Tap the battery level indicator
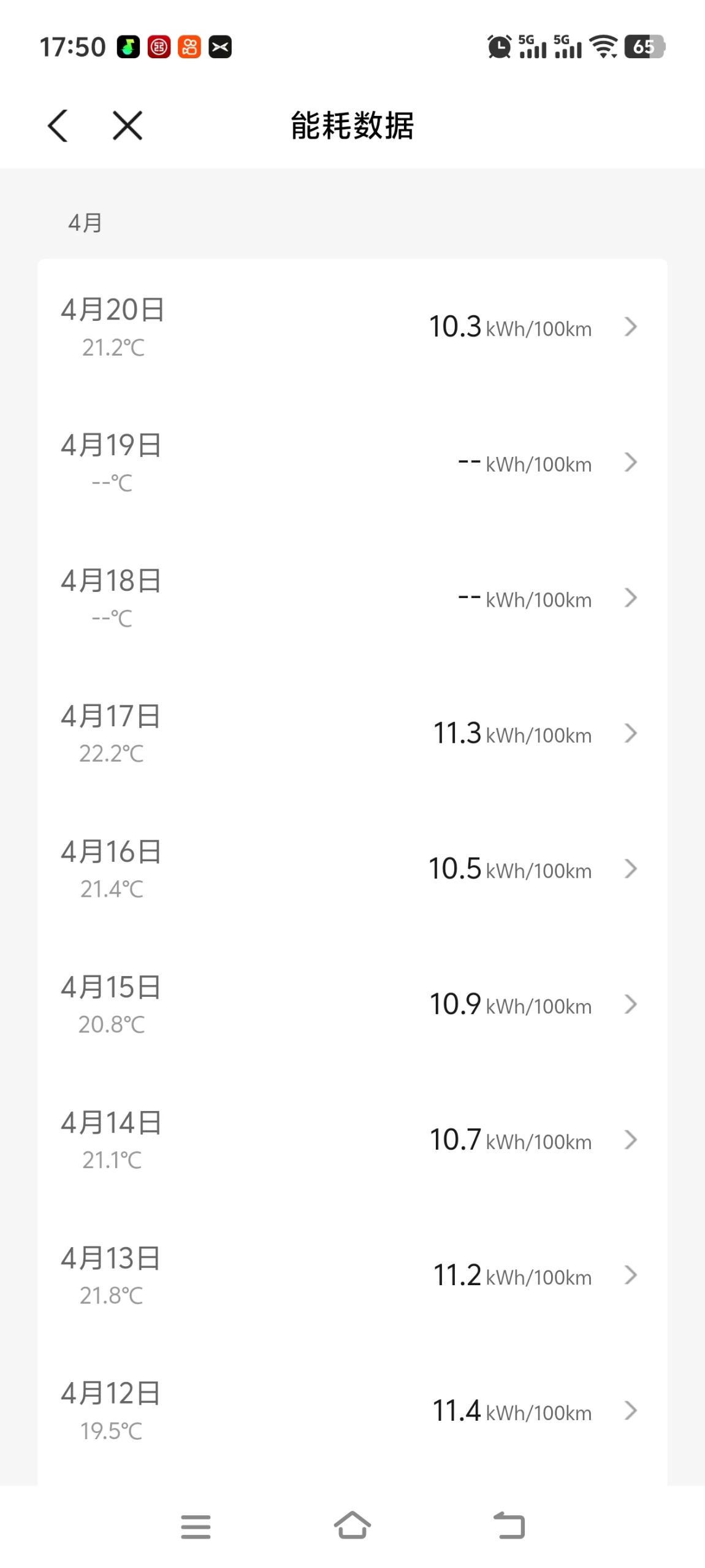The image size is (705, 1568). click(644, 47)
